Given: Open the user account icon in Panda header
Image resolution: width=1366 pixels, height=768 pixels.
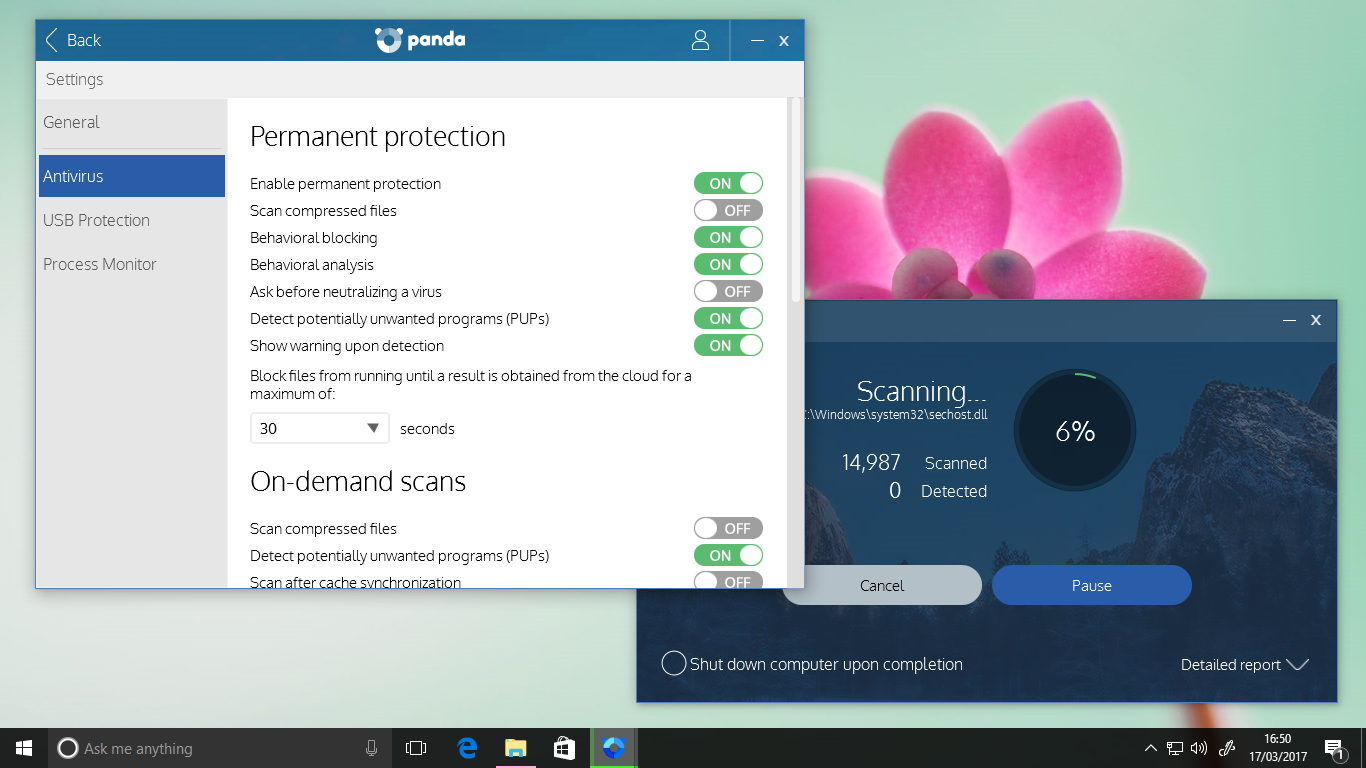Looking at the screenshot, I should pos(700,40).
